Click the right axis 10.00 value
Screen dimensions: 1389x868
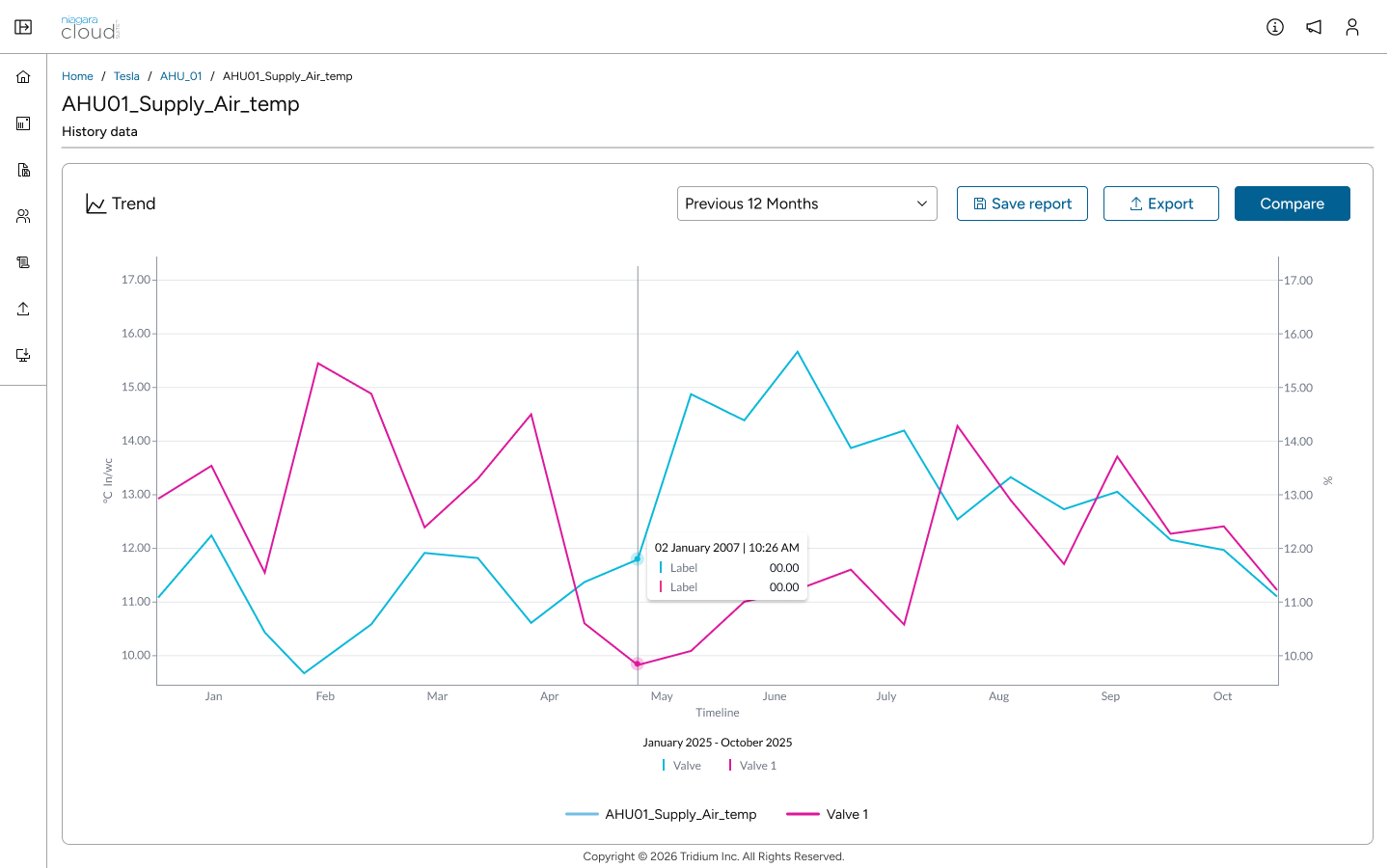tap(1298, 656)
